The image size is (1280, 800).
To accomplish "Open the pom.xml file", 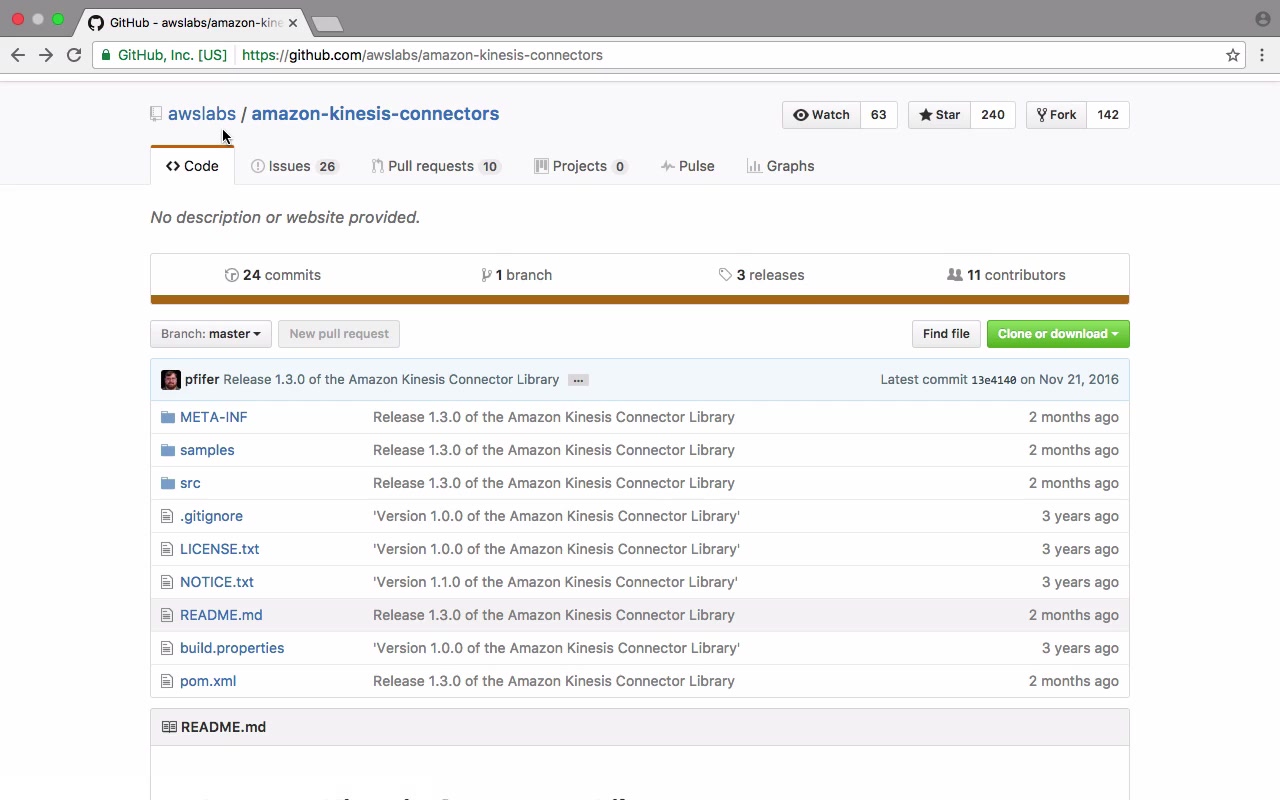I will [x=208, y=681].
